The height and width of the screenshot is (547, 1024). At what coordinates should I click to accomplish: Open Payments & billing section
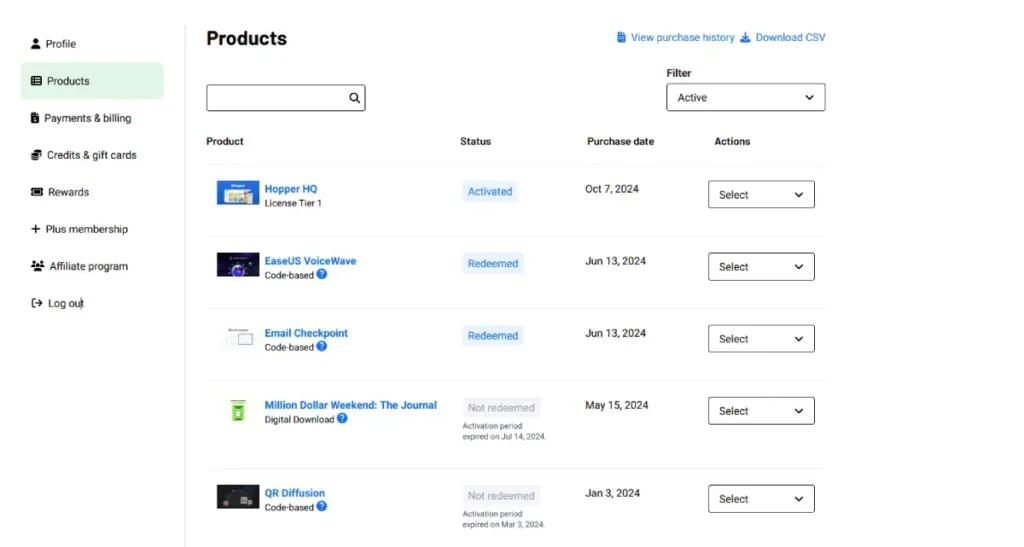tap(88, 118)
